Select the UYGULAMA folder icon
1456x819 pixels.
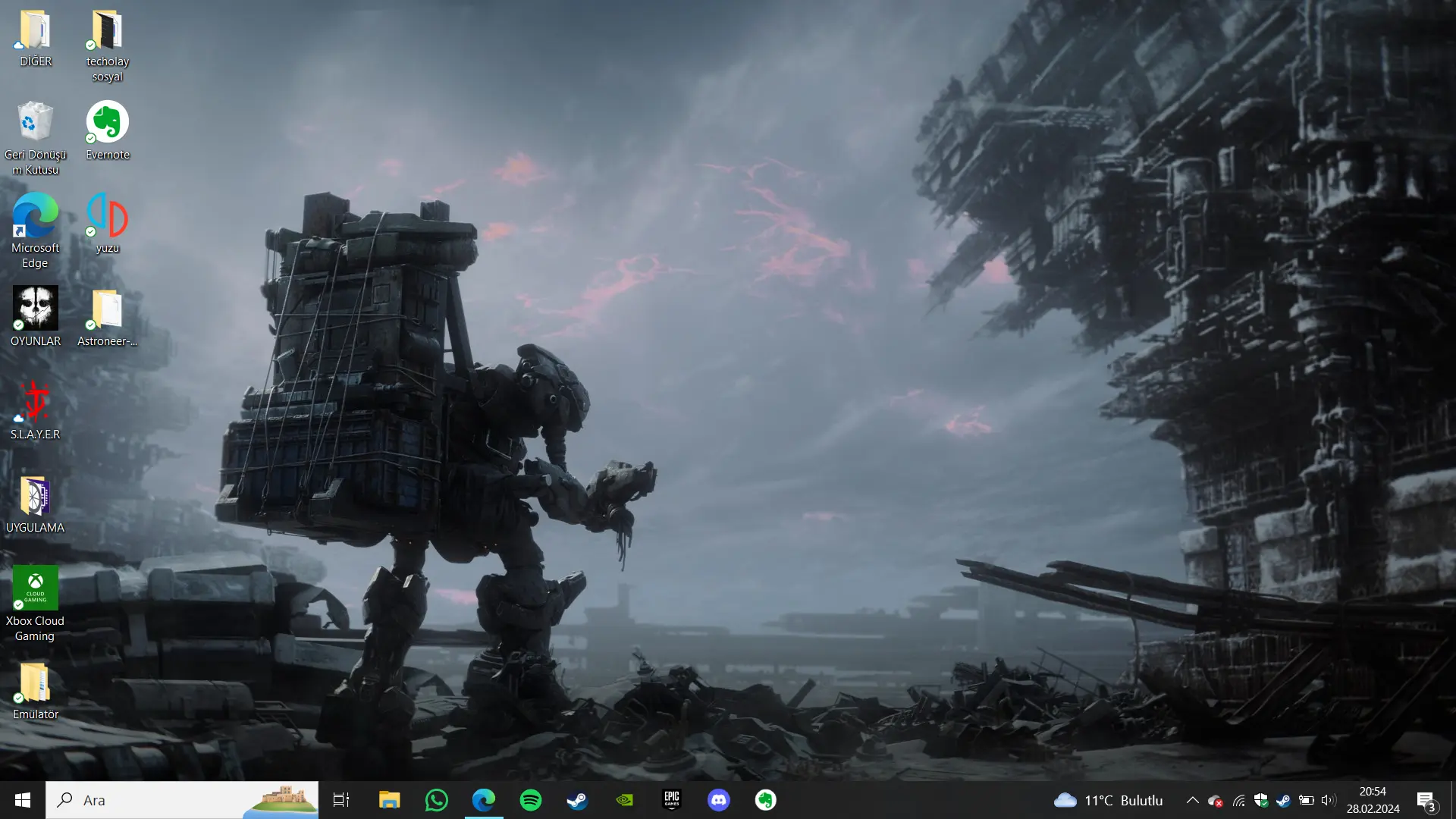[x=35, y=504]
